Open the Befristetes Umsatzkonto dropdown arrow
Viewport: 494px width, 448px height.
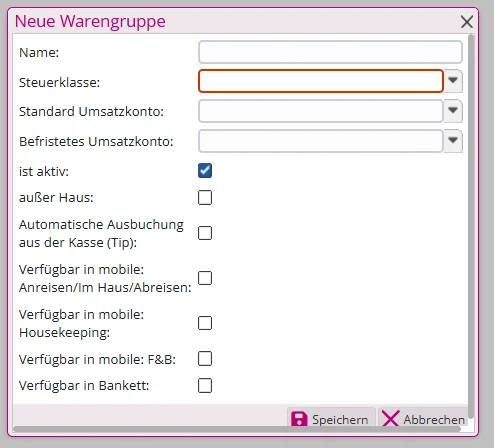pos(453,141)
